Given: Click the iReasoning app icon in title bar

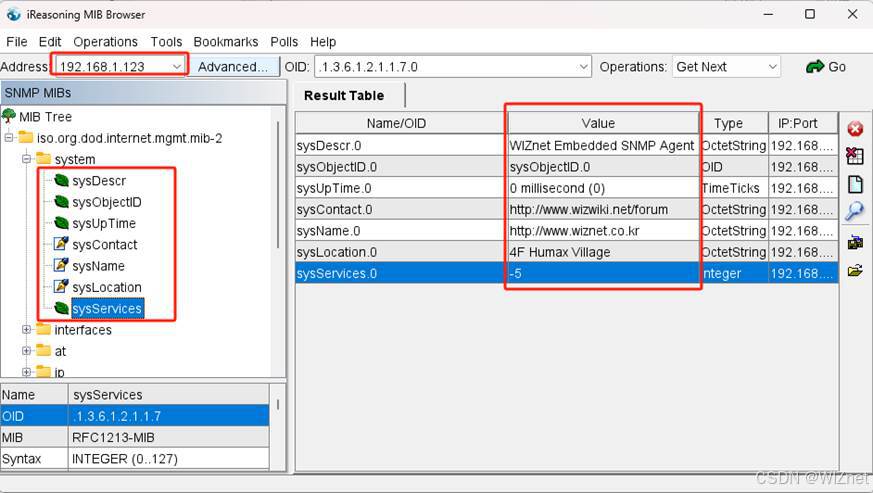Looking at the screenshot, I should [13, 14].
